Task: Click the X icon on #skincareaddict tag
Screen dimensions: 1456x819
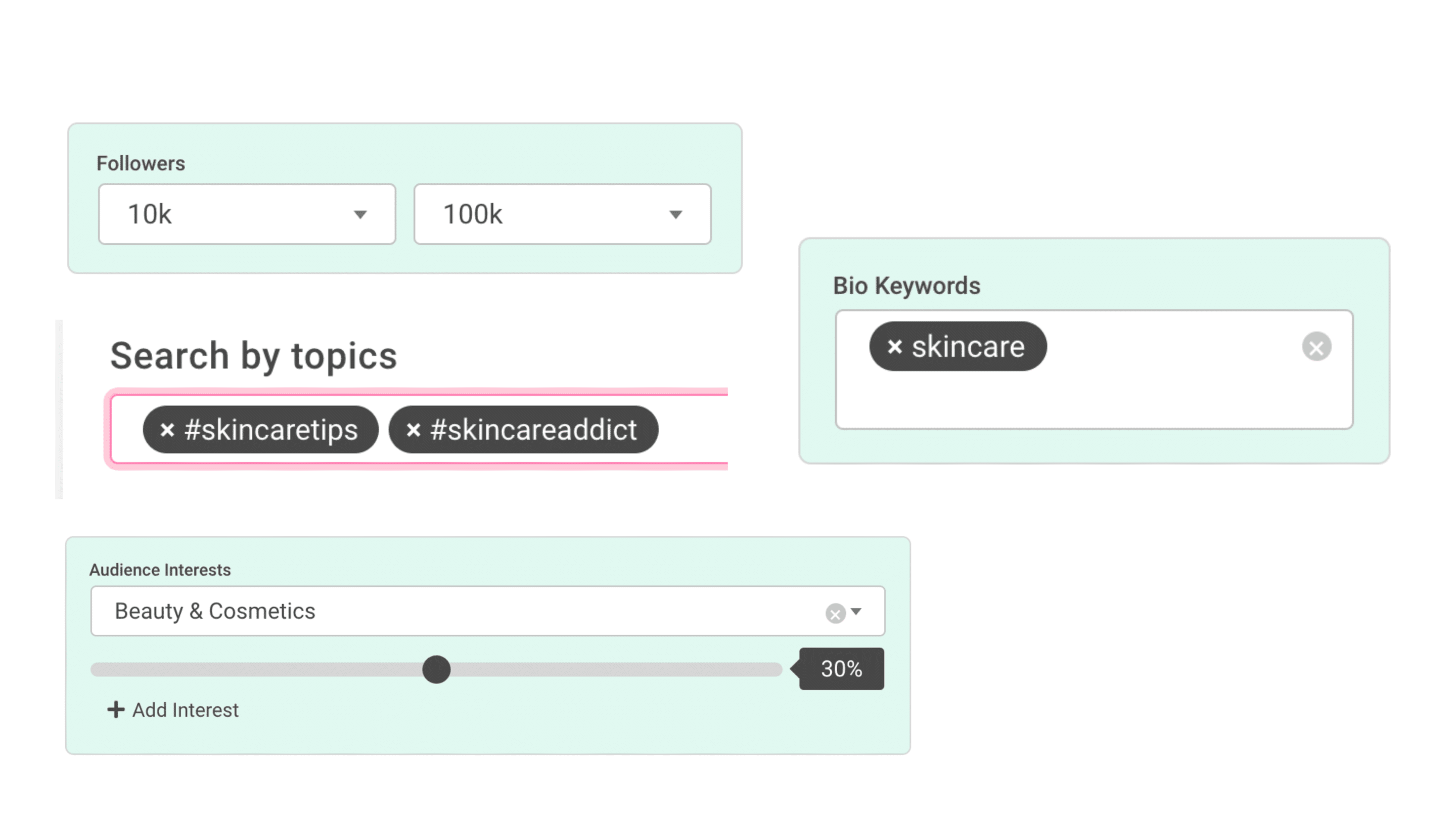Action: pyautogui.click(x=413, y=429)
